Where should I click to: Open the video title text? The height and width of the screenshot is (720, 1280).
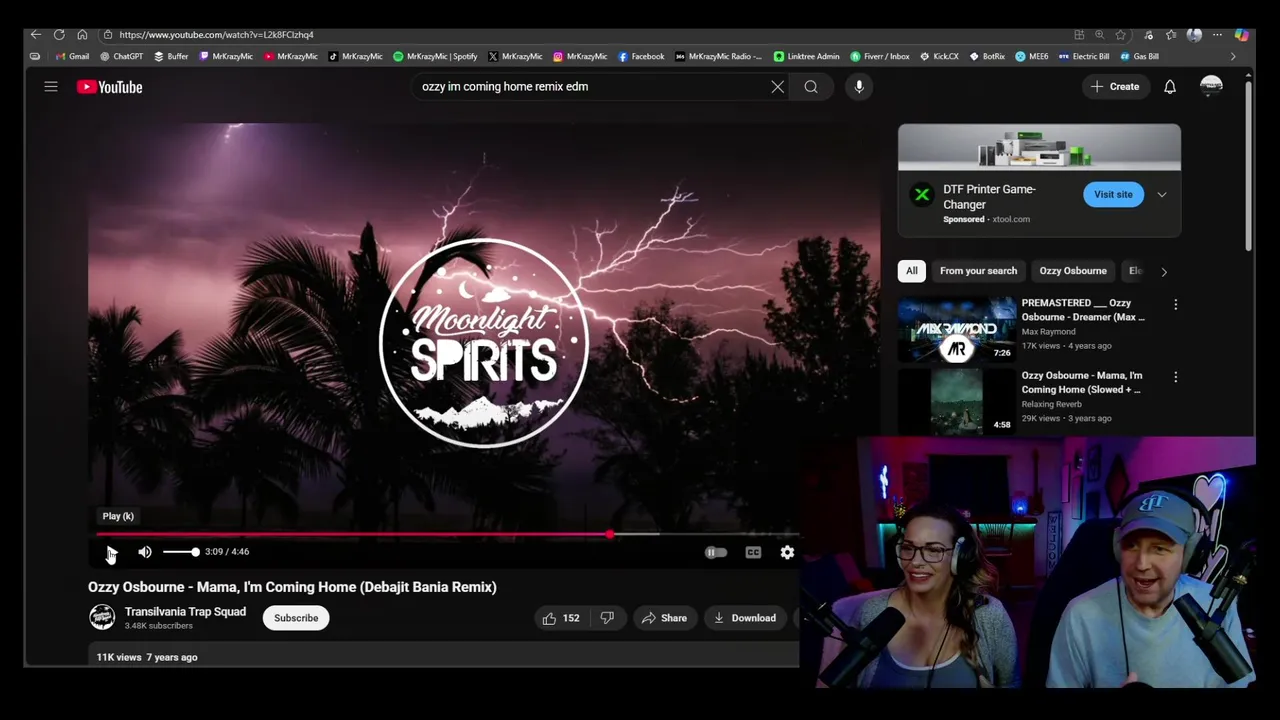(292, 587)
